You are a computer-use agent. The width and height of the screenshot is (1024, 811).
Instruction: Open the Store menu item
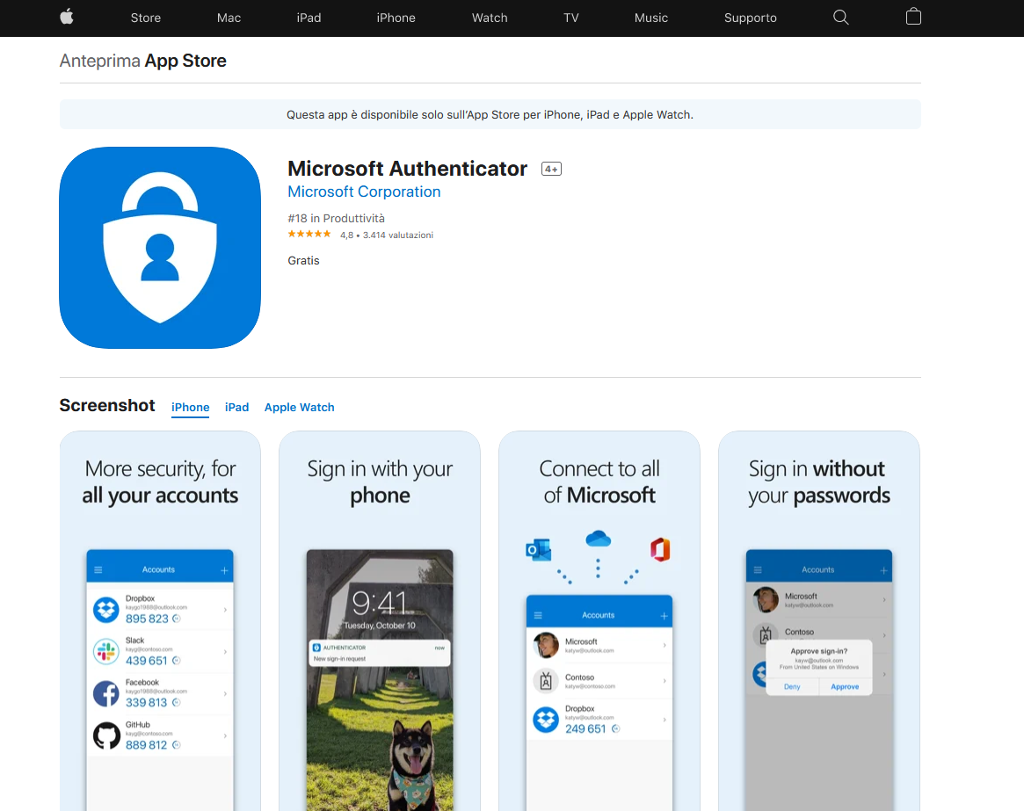coord(145,18)
